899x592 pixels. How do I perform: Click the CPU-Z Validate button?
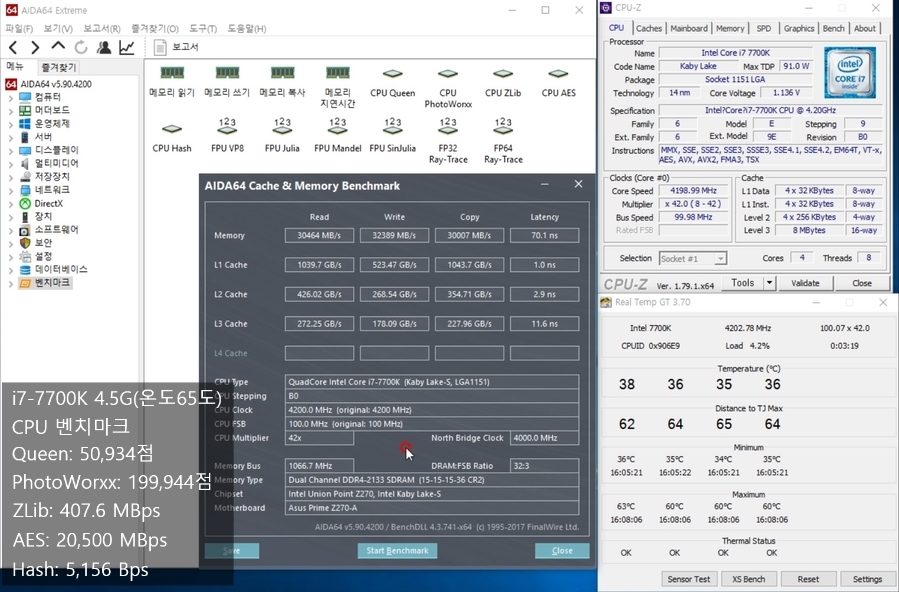point(805,283)
